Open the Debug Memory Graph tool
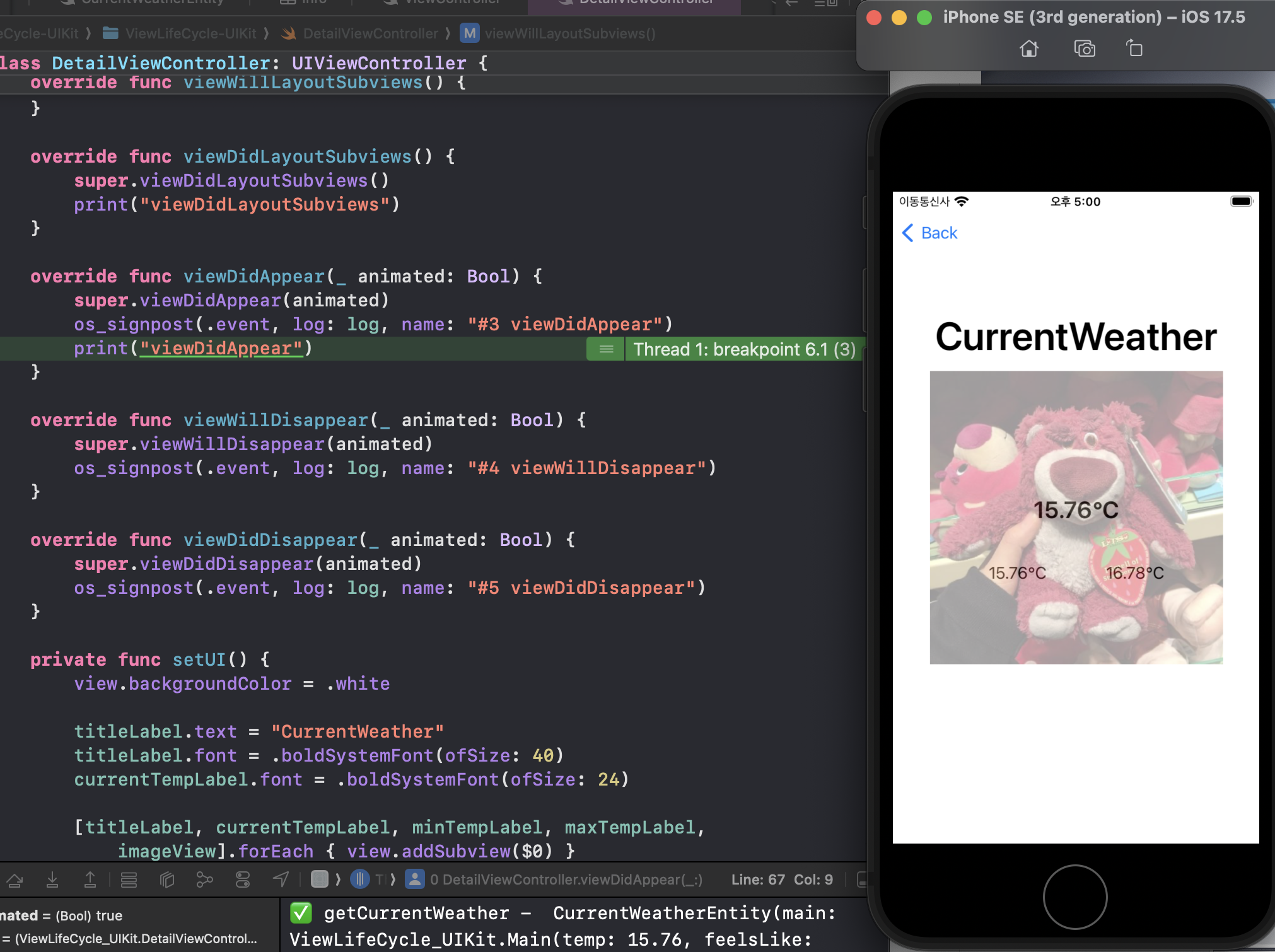This screenshot has height=952, width=1275. pyautogui.click(x=204, y=879)
